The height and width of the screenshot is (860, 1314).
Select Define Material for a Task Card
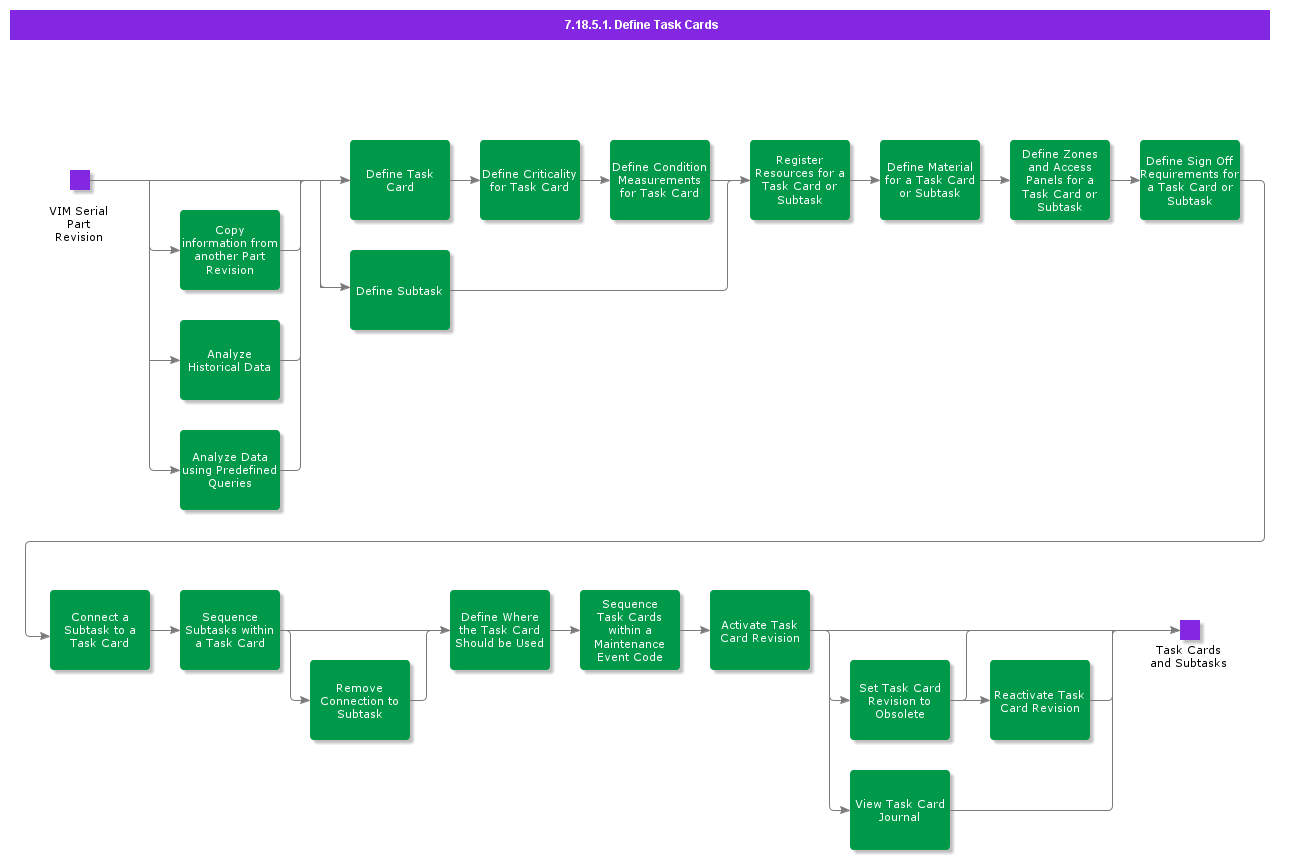pyautogui.click(x=930, y=180)
